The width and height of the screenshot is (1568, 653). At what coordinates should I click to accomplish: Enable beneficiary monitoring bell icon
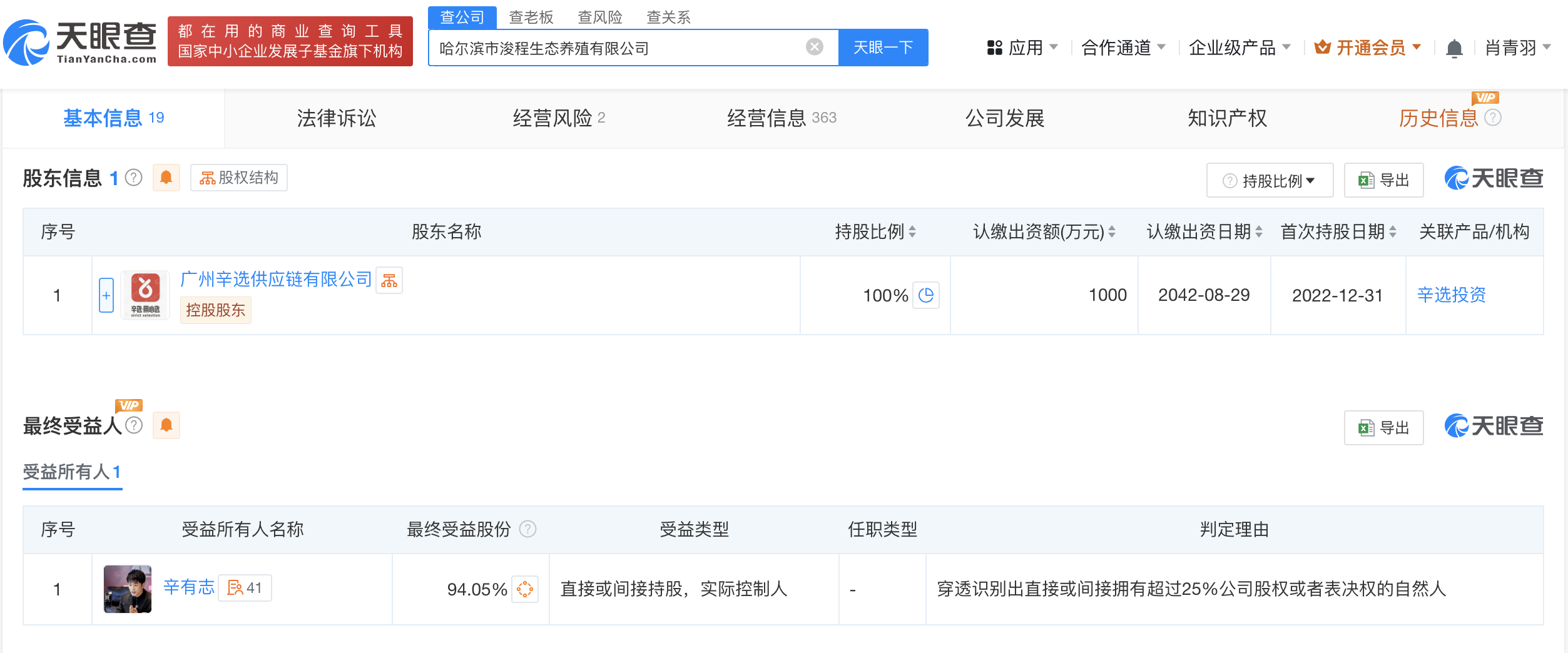click(166, 425)
